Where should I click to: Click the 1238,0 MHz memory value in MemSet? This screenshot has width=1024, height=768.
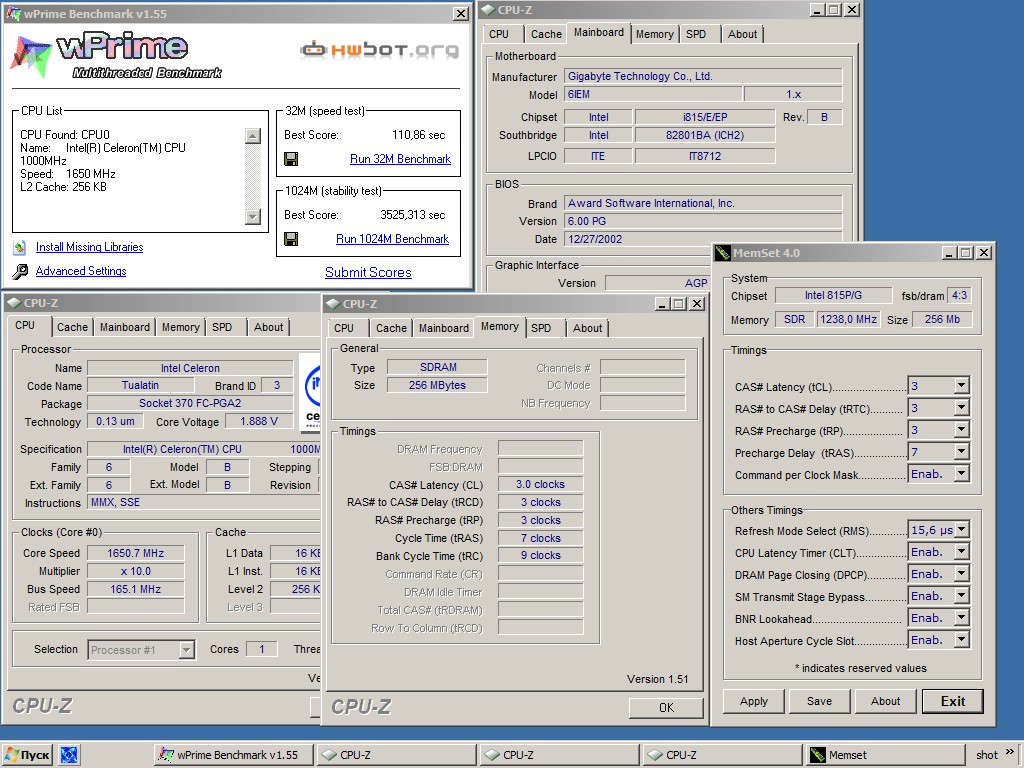[x=848, y=319]
